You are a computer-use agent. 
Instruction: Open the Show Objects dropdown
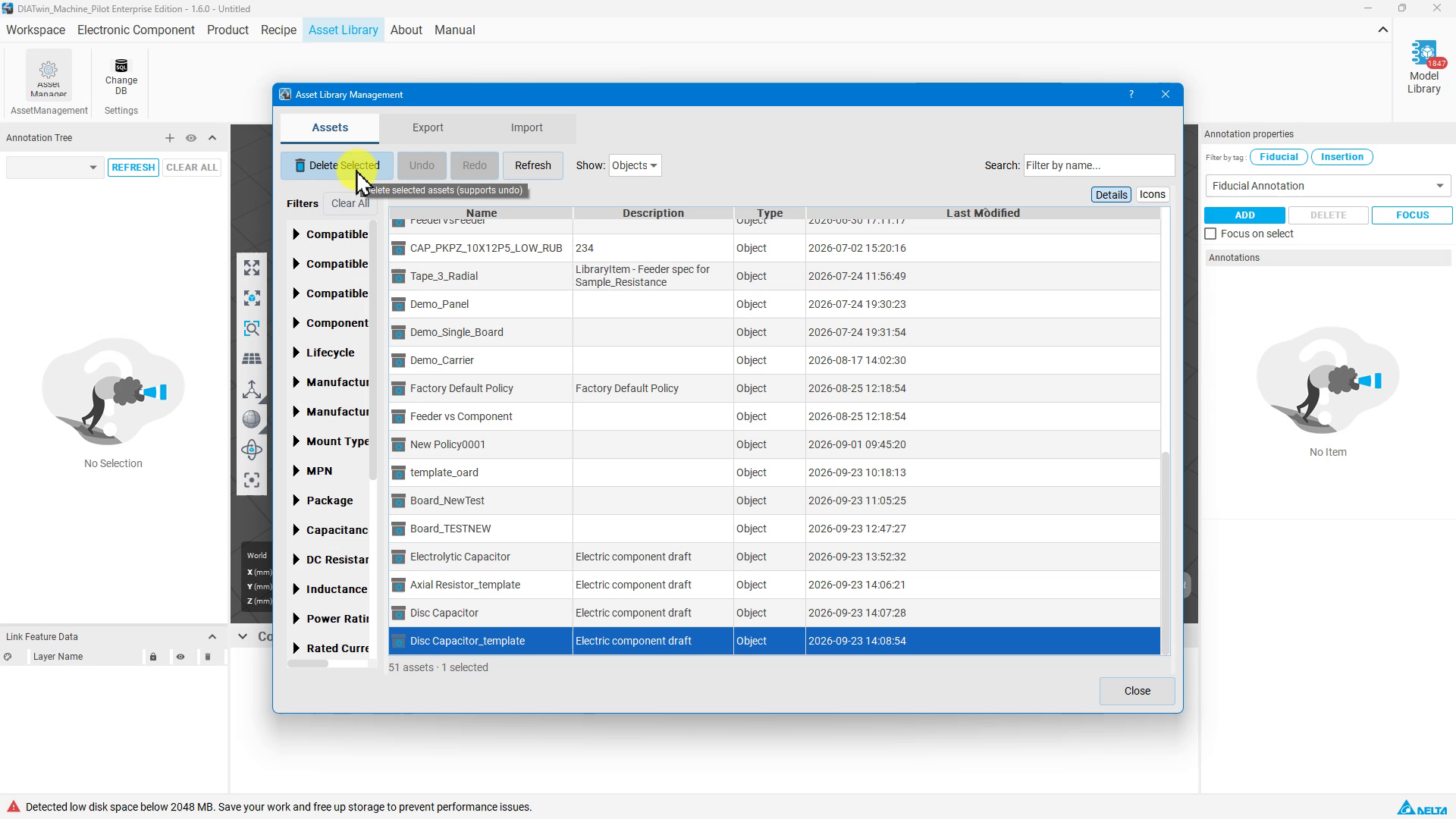pos(635,165)
